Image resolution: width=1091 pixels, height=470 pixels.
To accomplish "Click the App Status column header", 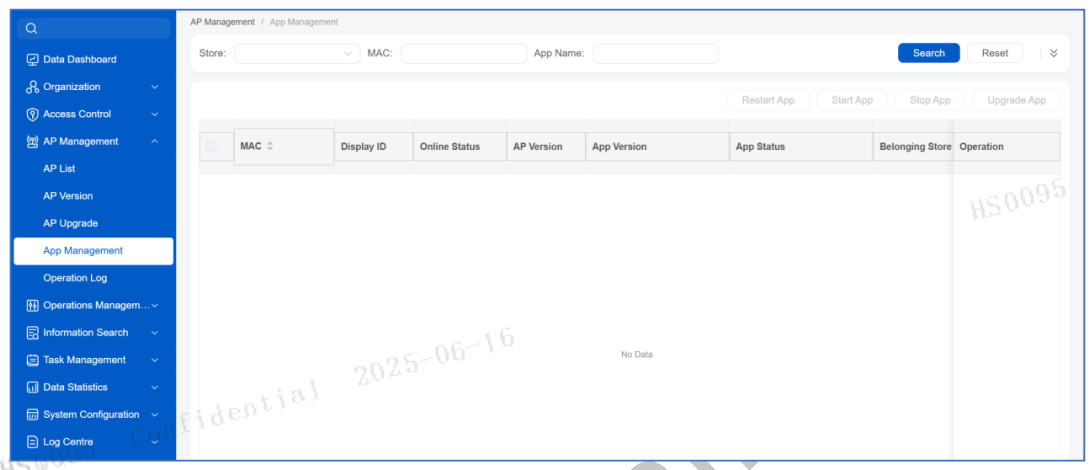I will tap(801, 146).
